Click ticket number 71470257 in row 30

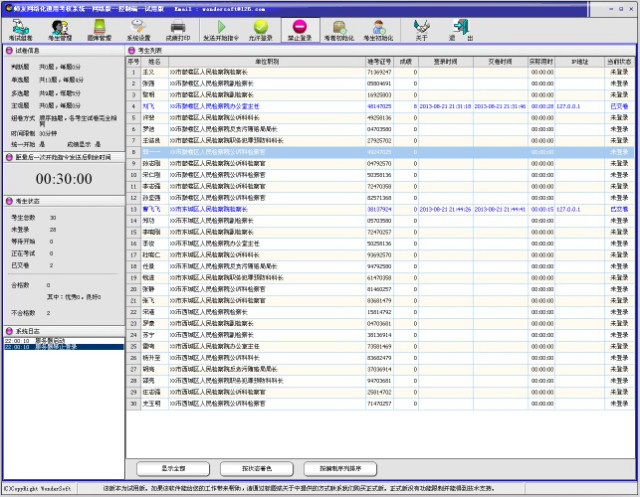pos(379,404)
